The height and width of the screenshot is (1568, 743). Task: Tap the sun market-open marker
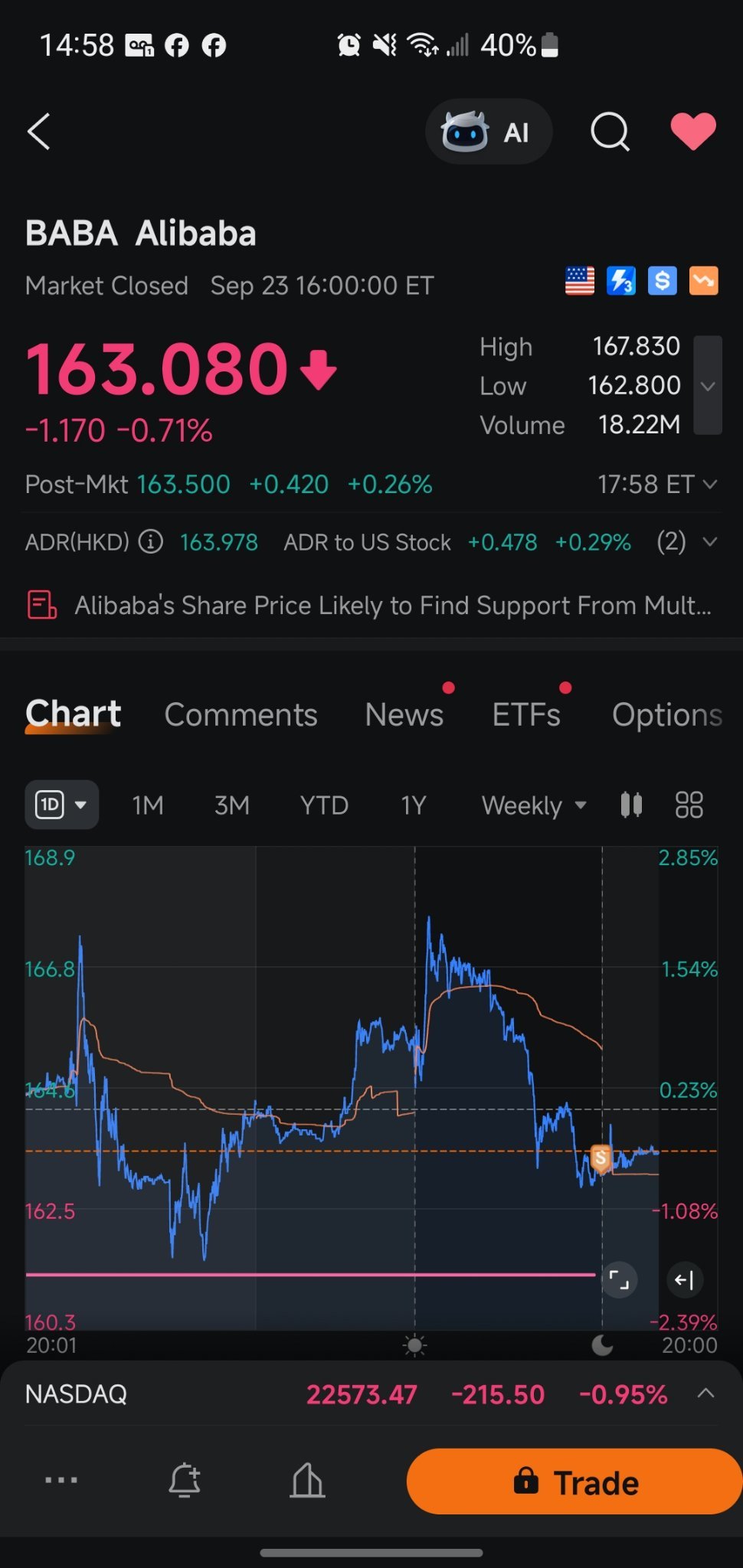click(x=414, y=1345)
